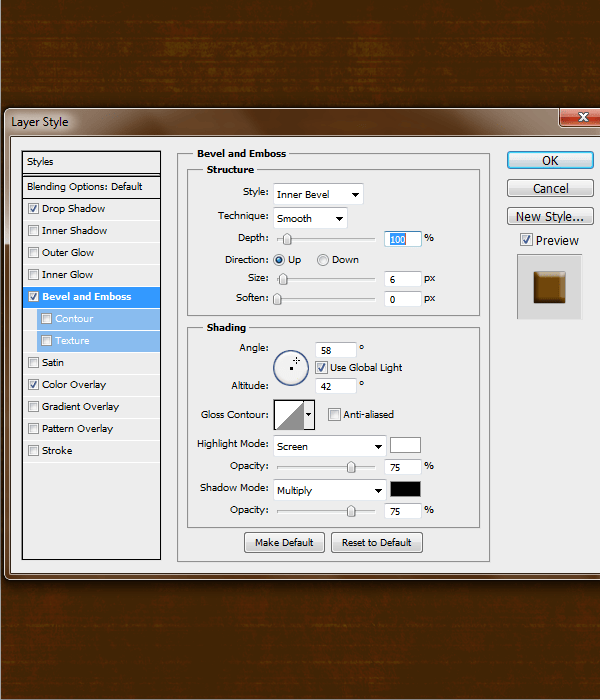Uncheck the Bevel and Emboss checkbox
Viewport: 600px width, 700px height.
pos(33,296)
